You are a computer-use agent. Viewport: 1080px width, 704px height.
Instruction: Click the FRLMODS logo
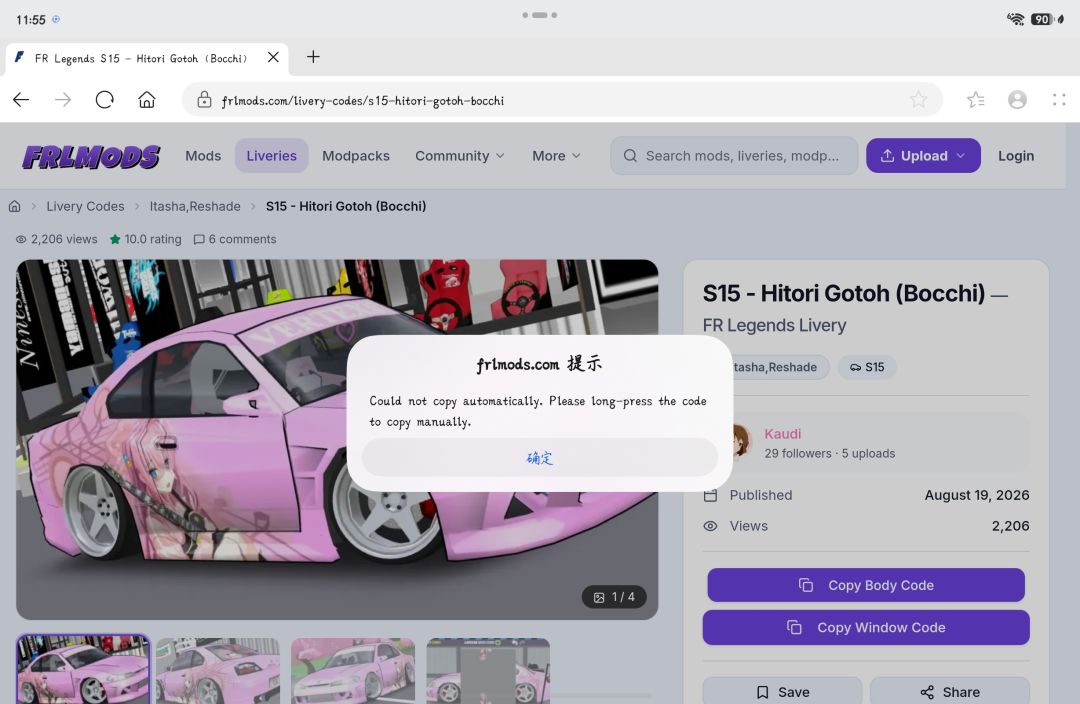tap(91, 156)
